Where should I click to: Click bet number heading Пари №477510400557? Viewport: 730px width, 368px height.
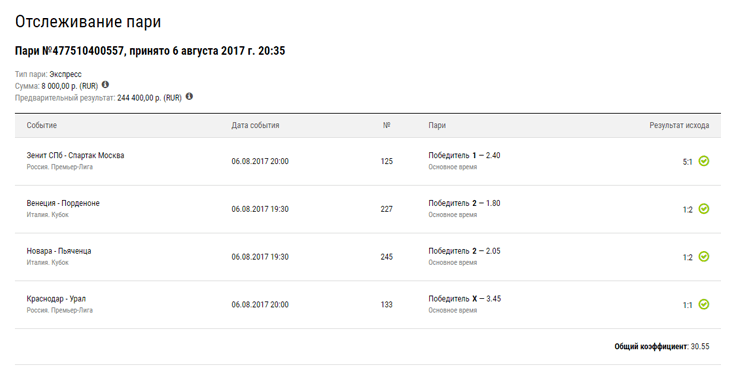click(69, 51)
